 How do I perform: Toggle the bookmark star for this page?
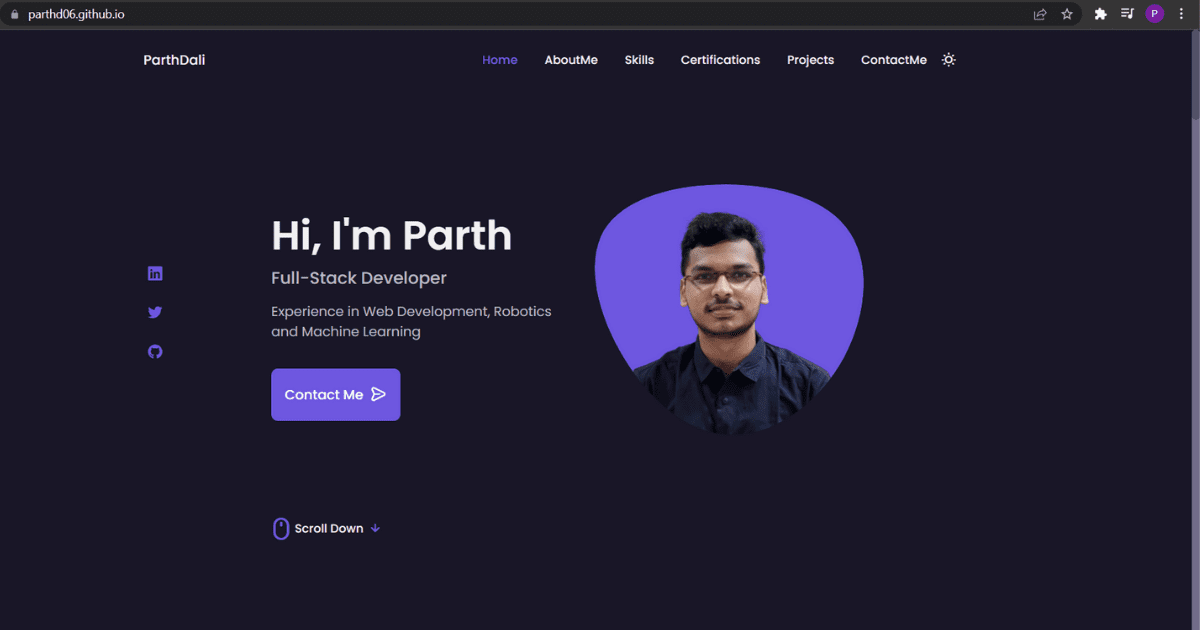click(x=1066, y=14)
